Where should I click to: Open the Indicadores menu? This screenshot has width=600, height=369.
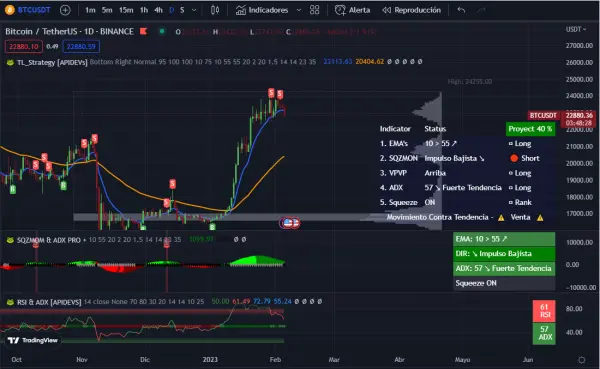[262, 10]
